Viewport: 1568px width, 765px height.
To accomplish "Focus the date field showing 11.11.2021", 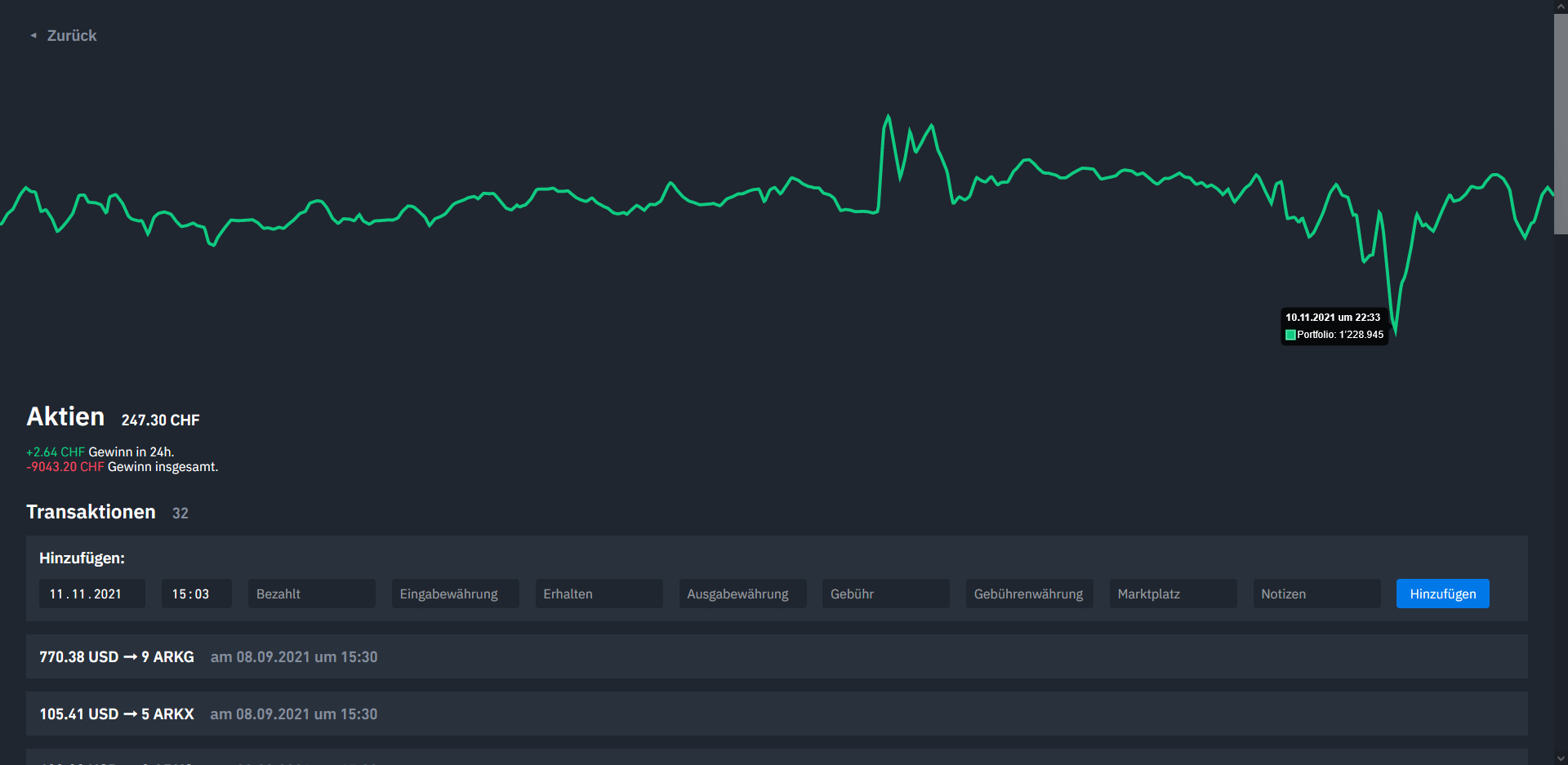I will (x=91, y=594).
